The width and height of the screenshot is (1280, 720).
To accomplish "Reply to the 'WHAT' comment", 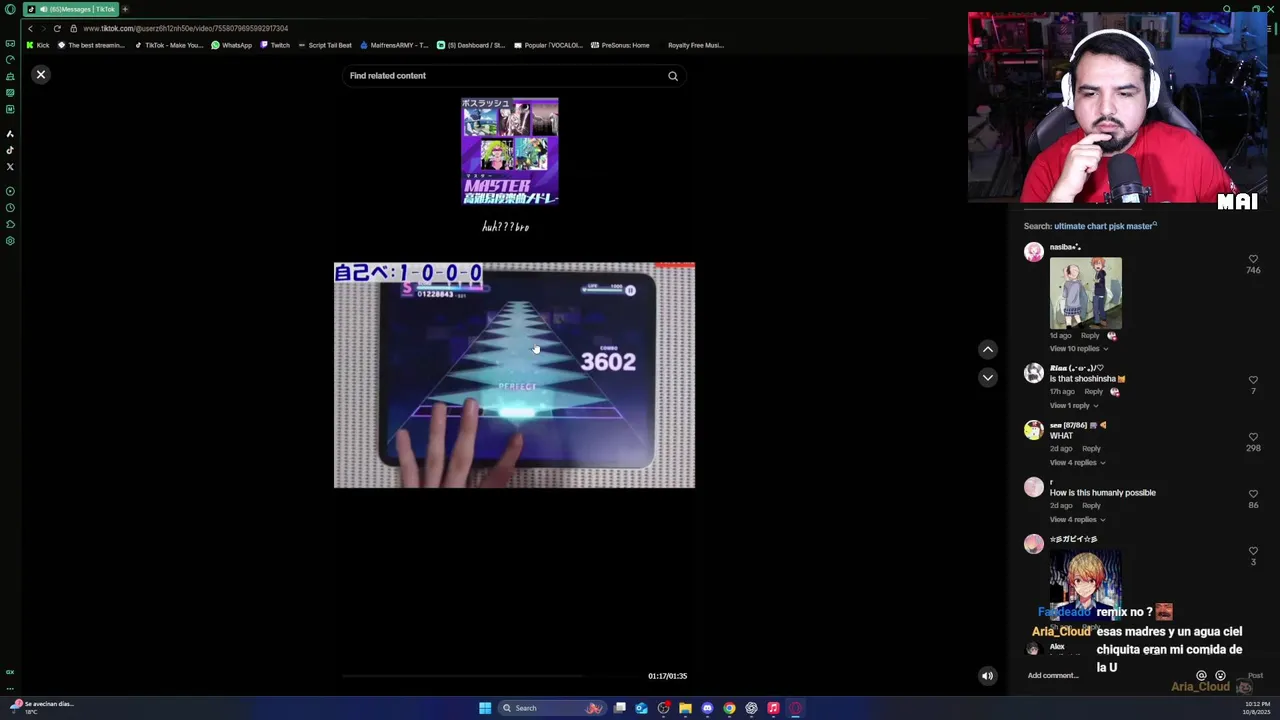I will [1091, 449].
